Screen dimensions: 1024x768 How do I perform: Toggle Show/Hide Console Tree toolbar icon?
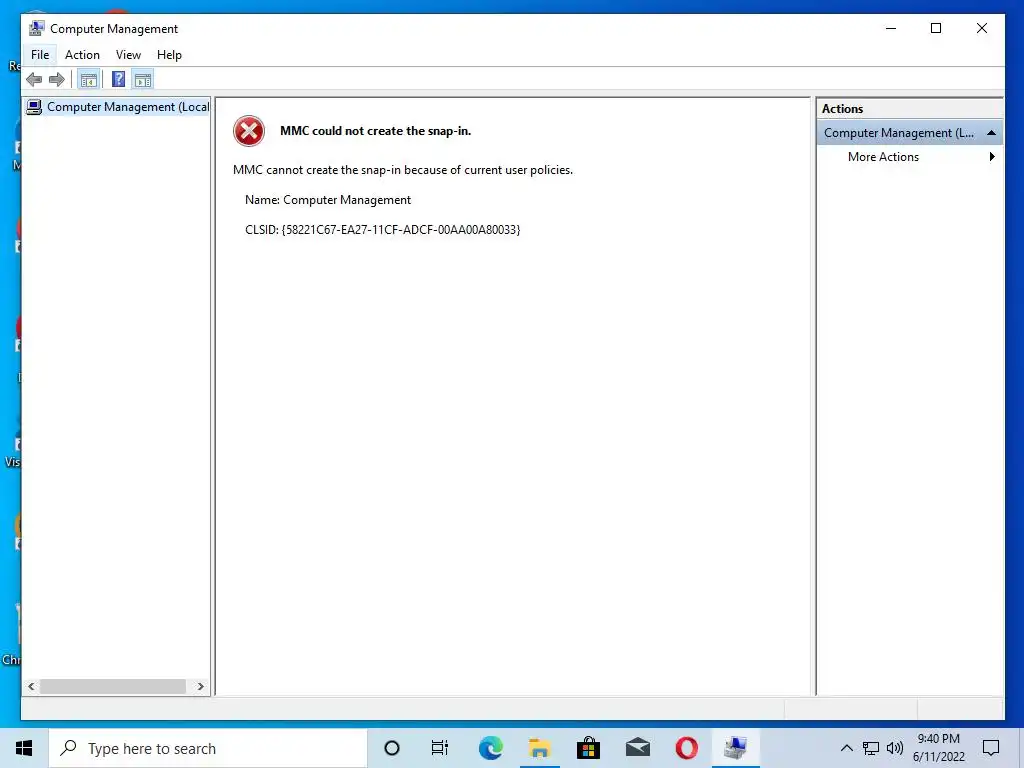pyautogui.click(x=88, y=80)
